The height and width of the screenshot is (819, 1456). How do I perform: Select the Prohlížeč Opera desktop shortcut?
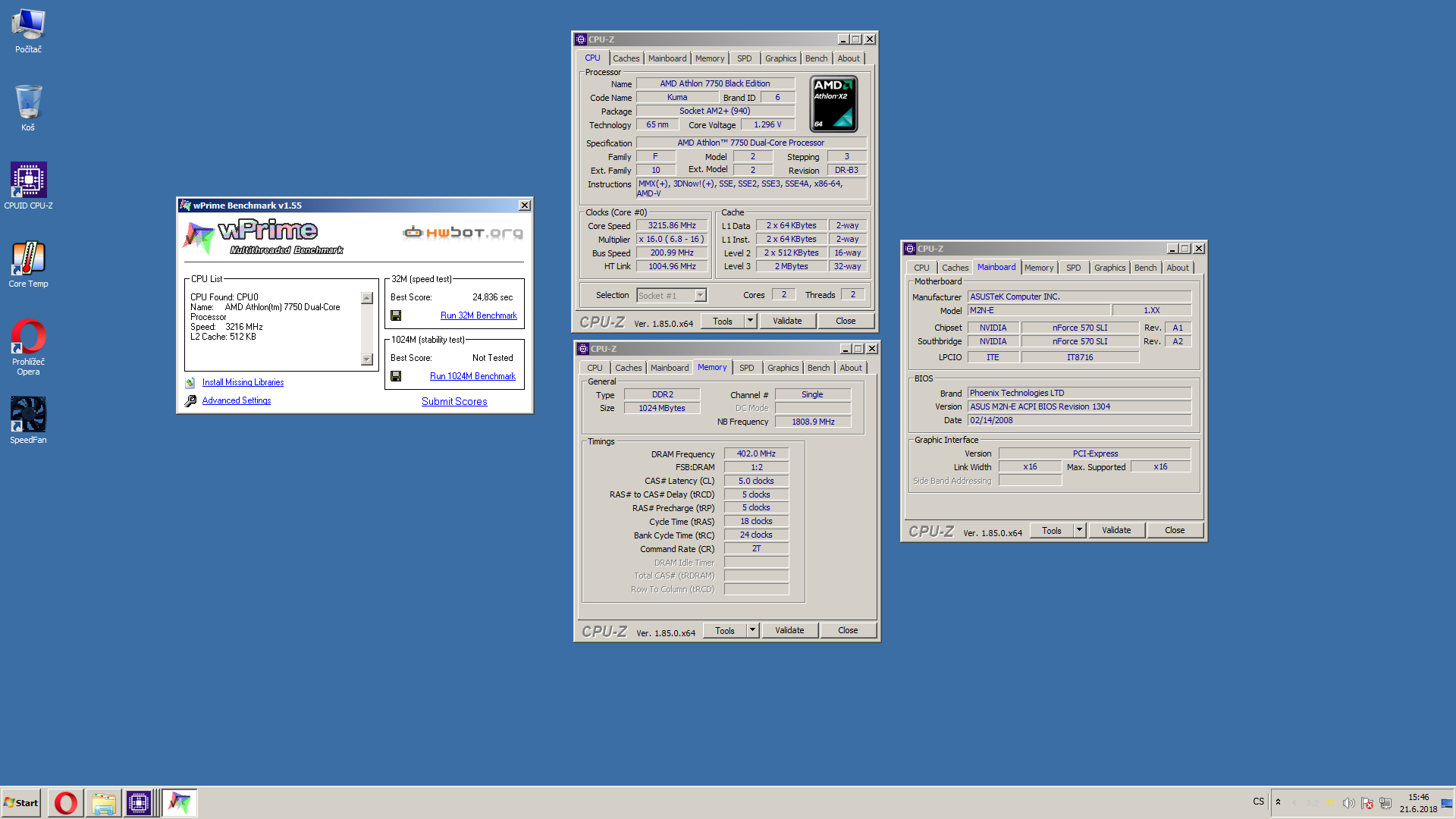point(28,347)
